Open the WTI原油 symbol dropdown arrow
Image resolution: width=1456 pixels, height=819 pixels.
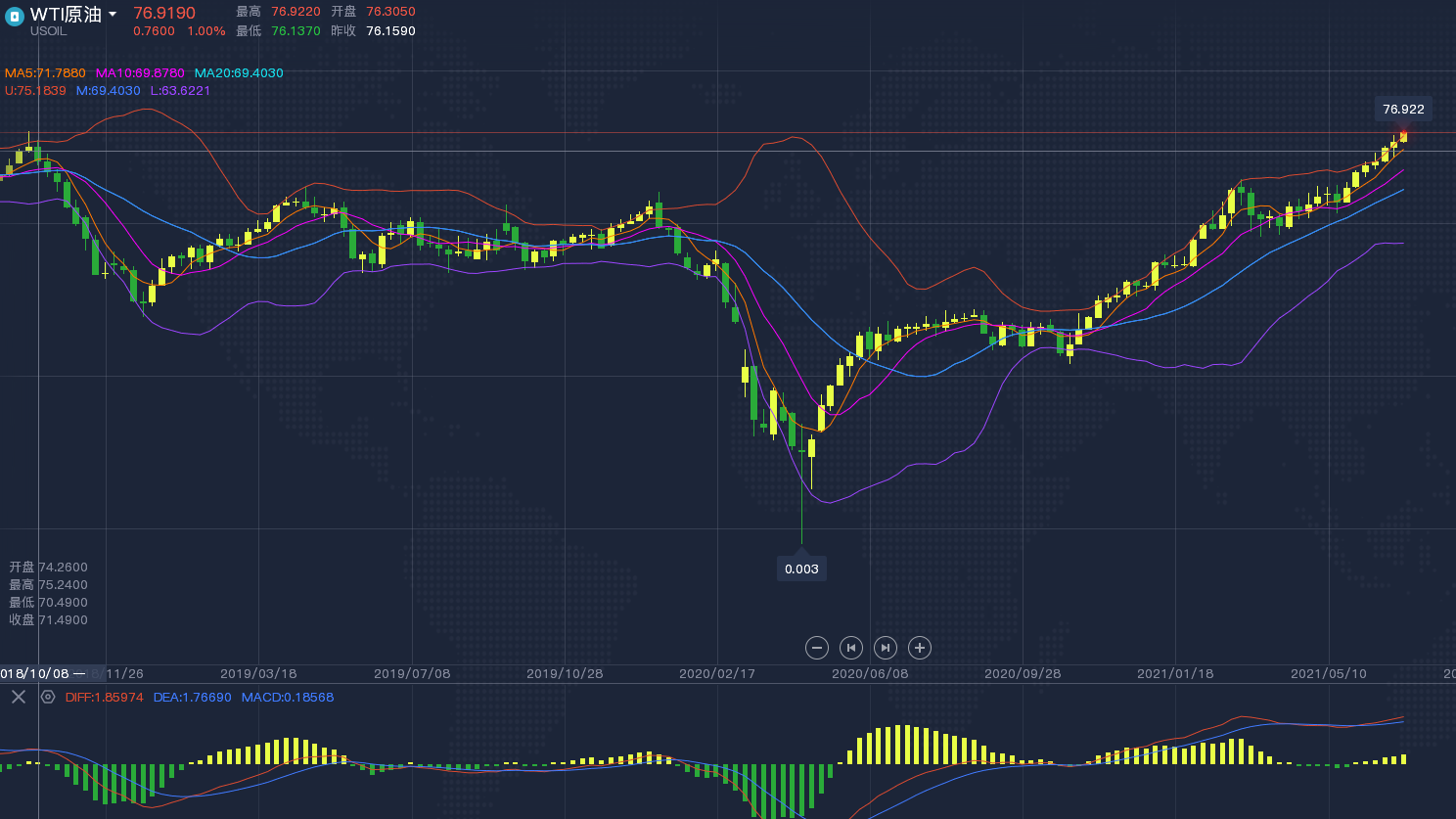click(113, 15)
